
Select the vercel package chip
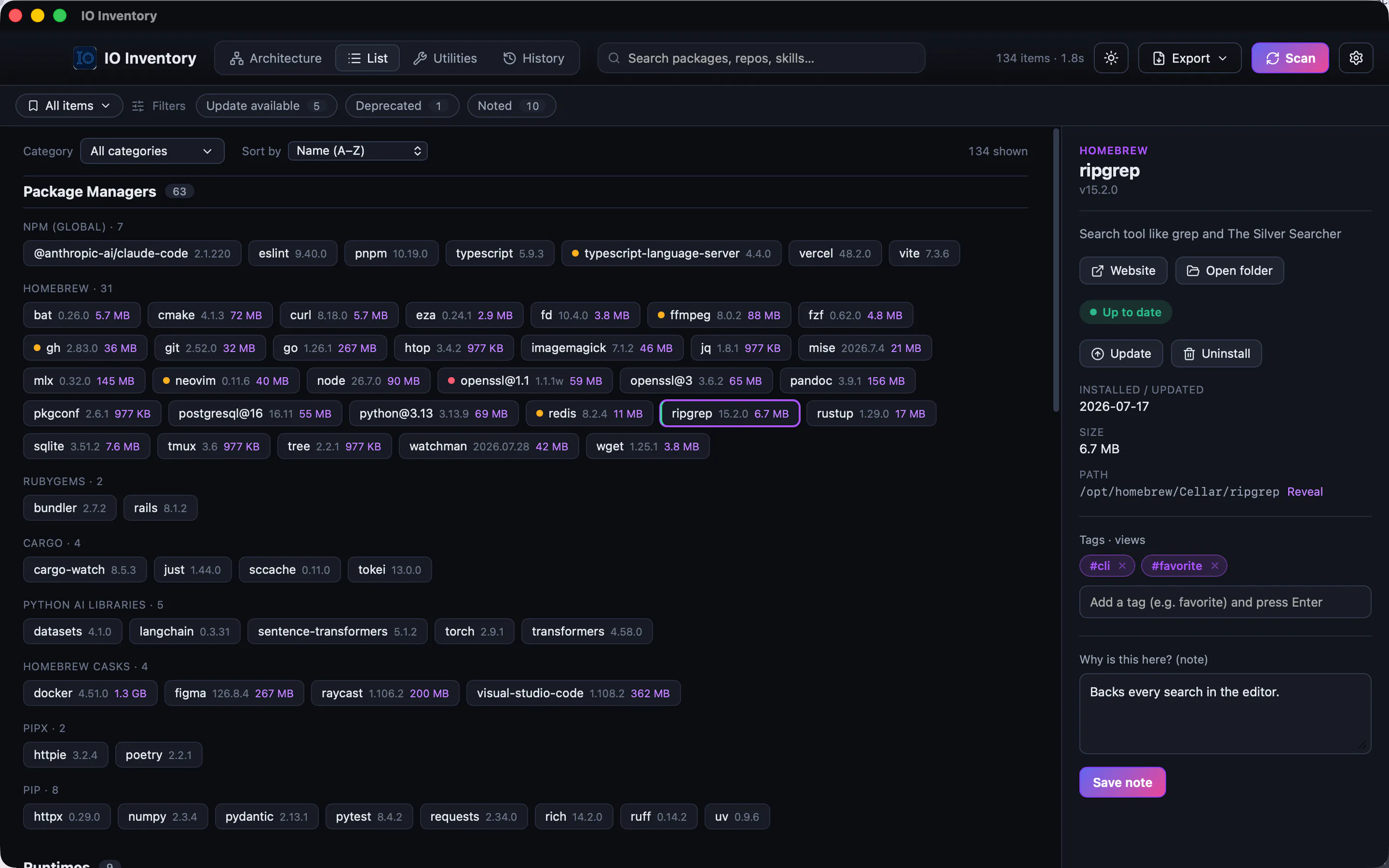(834, 253)
